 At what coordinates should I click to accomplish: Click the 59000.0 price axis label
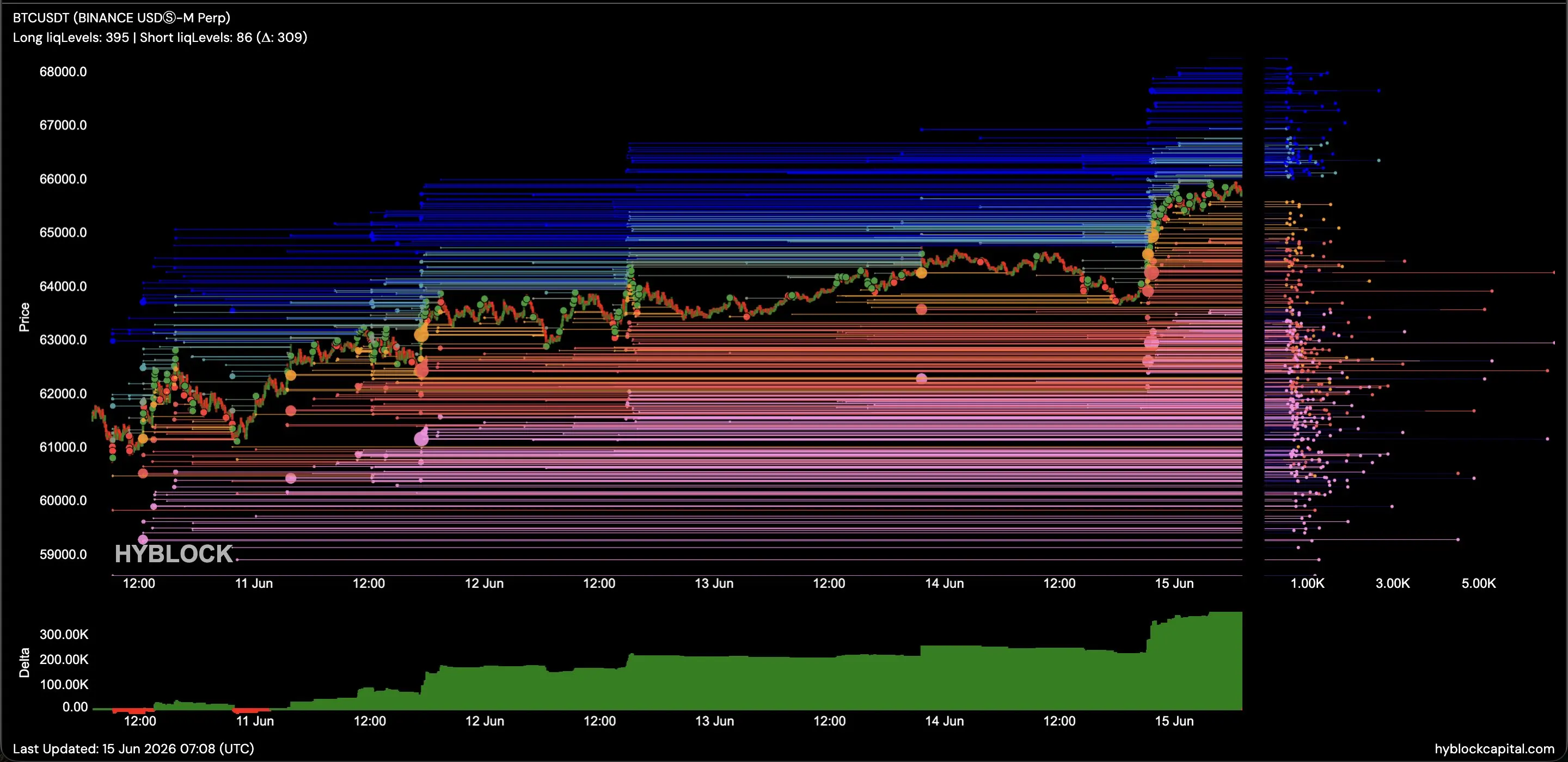point(63,555)
